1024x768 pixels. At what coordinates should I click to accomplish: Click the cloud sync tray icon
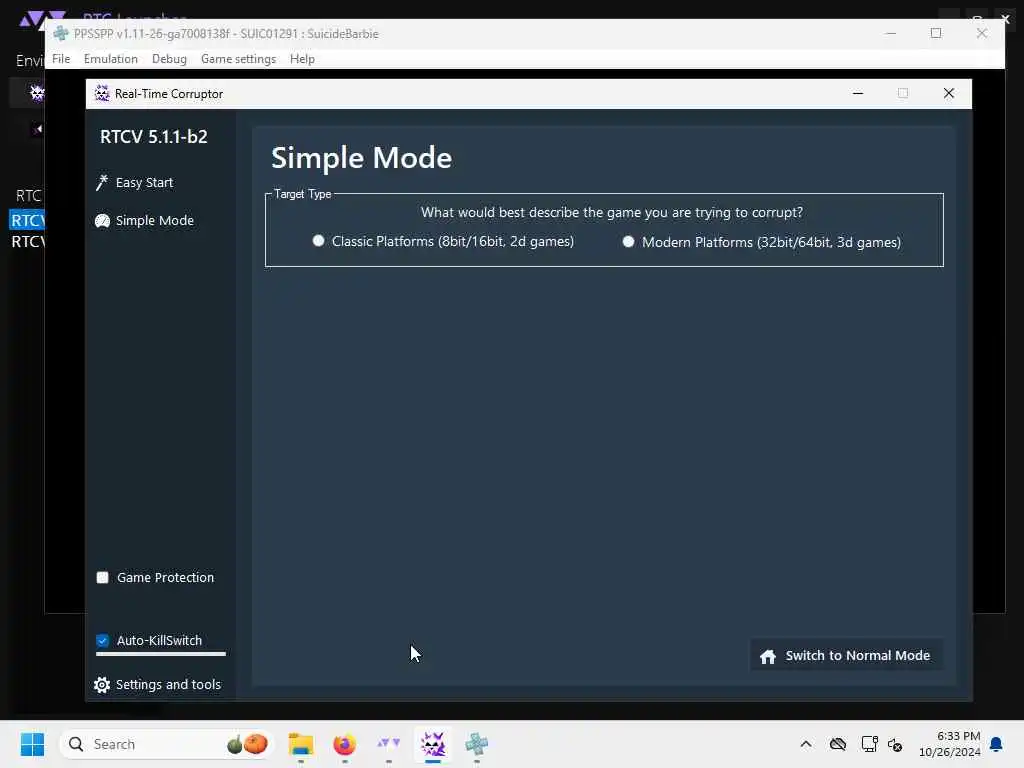pyautogui.click(x=838, y=744)
